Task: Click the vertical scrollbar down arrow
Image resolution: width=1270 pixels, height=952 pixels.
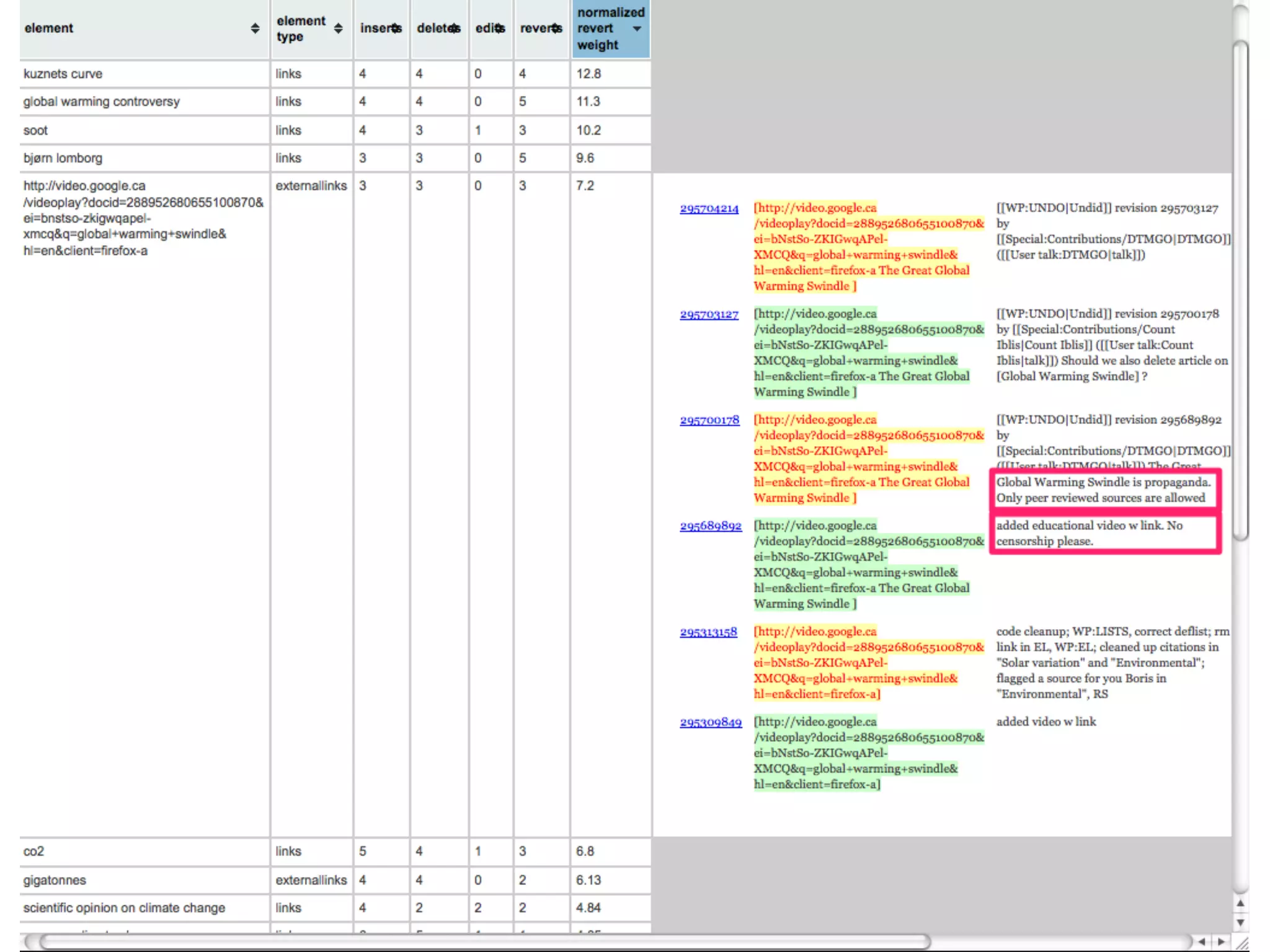Action: click(1240, 922)
